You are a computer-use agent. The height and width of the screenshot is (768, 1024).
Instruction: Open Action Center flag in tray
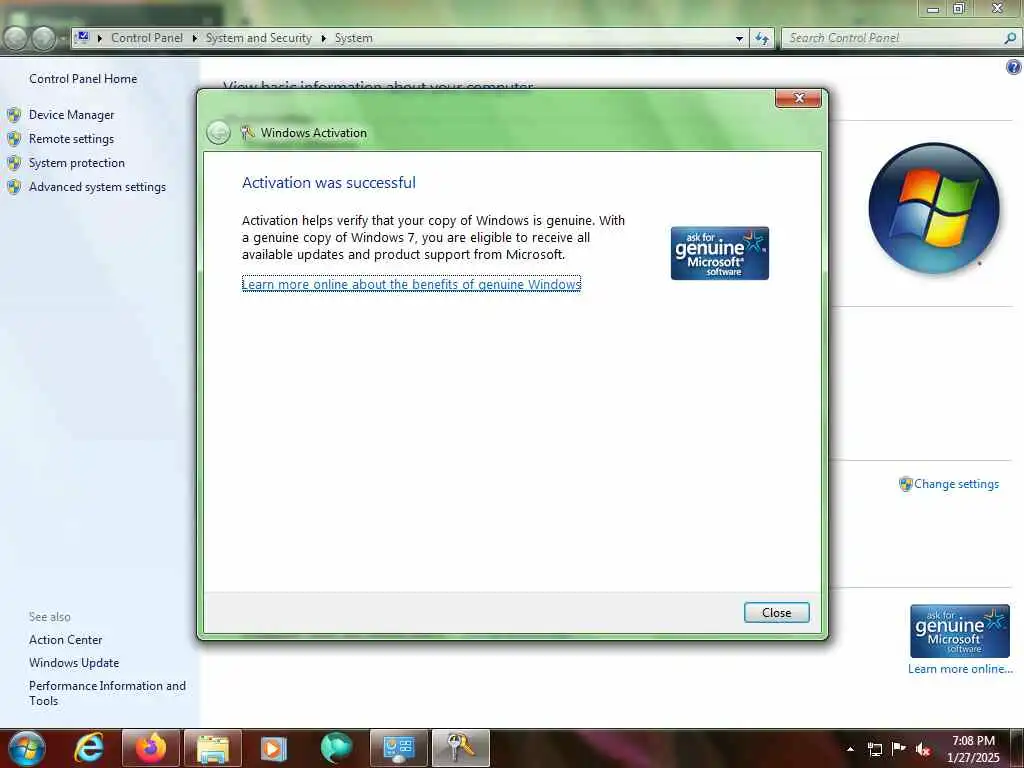point(899,748)
